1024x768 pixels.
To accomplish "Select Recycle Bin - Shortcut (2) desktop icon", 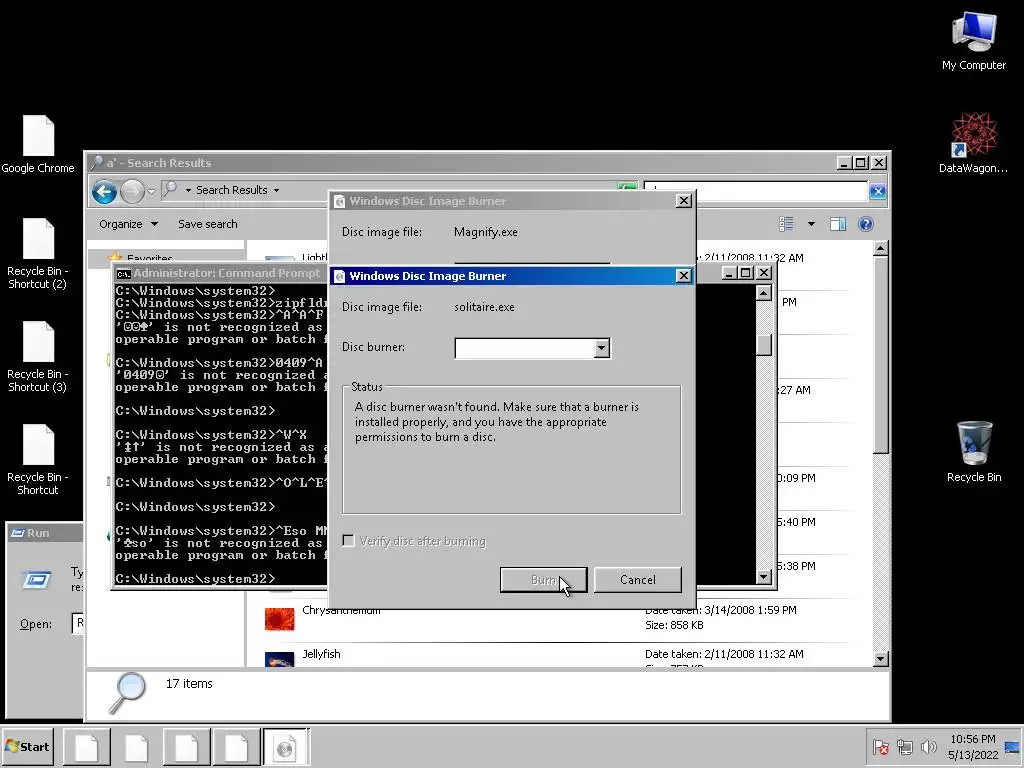I will (37, 254).
